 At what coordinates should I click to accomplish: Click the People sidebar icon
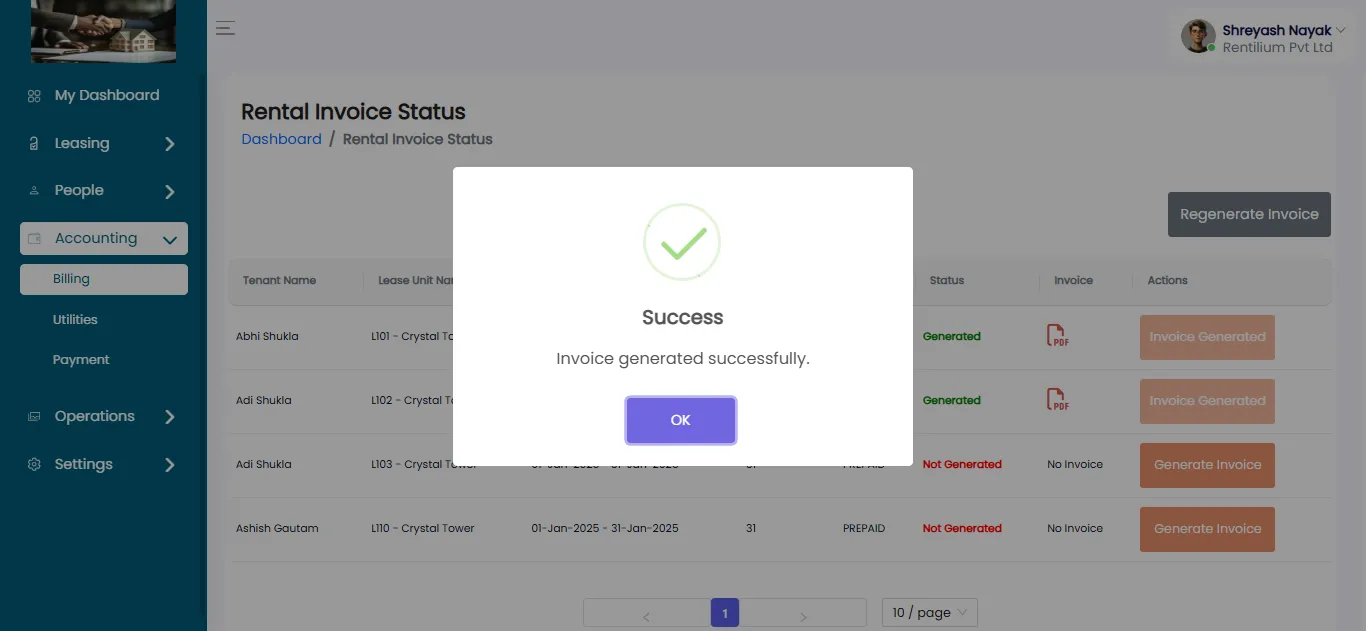(x=34, y=191)
